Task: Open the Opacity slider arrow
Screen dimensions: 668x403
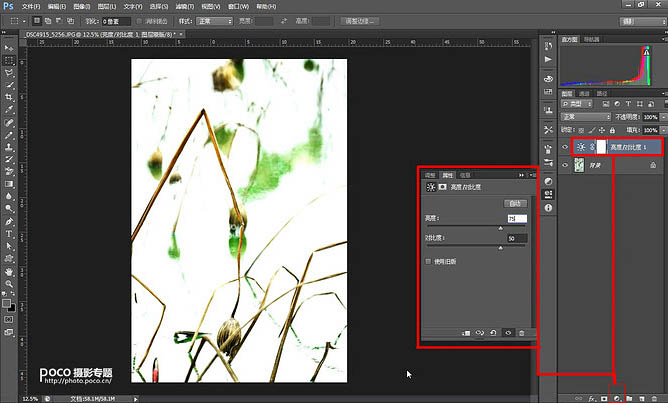Action: tap(663, 117)
